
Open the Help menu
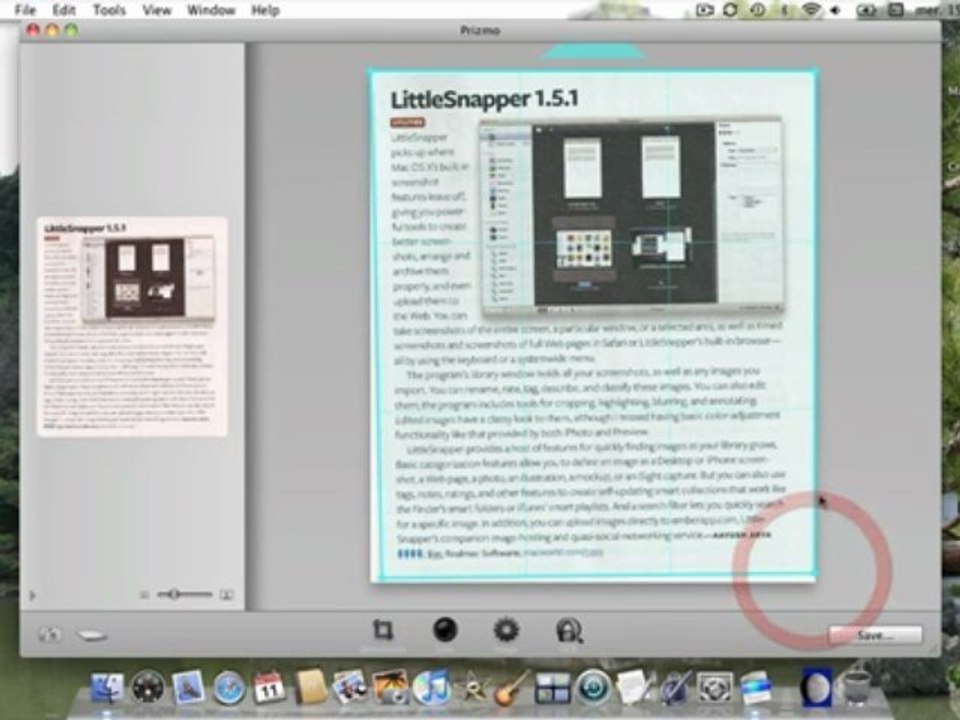pos(265,10)
